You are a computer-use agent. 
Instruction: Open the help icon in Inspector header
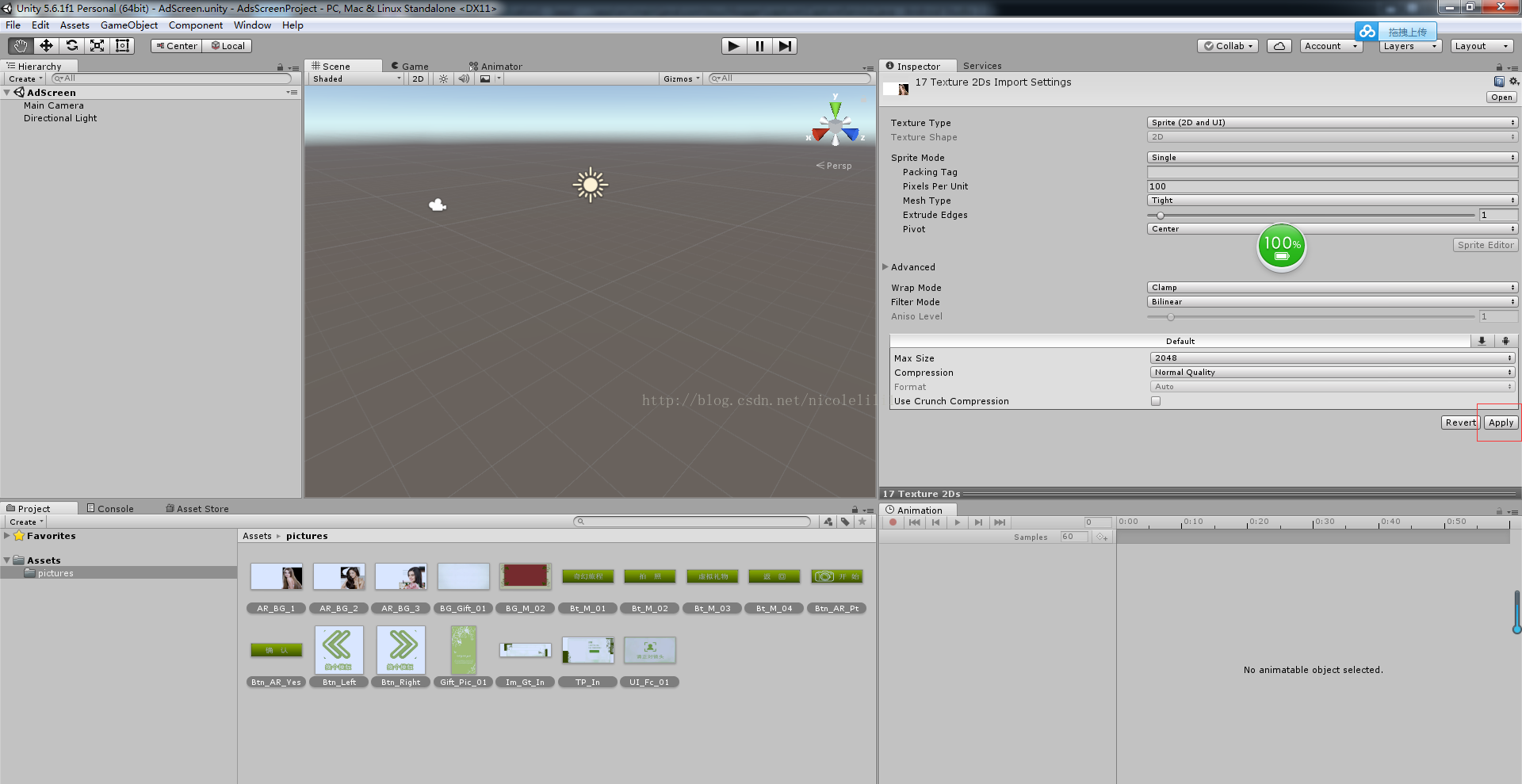pos(1499,82)
